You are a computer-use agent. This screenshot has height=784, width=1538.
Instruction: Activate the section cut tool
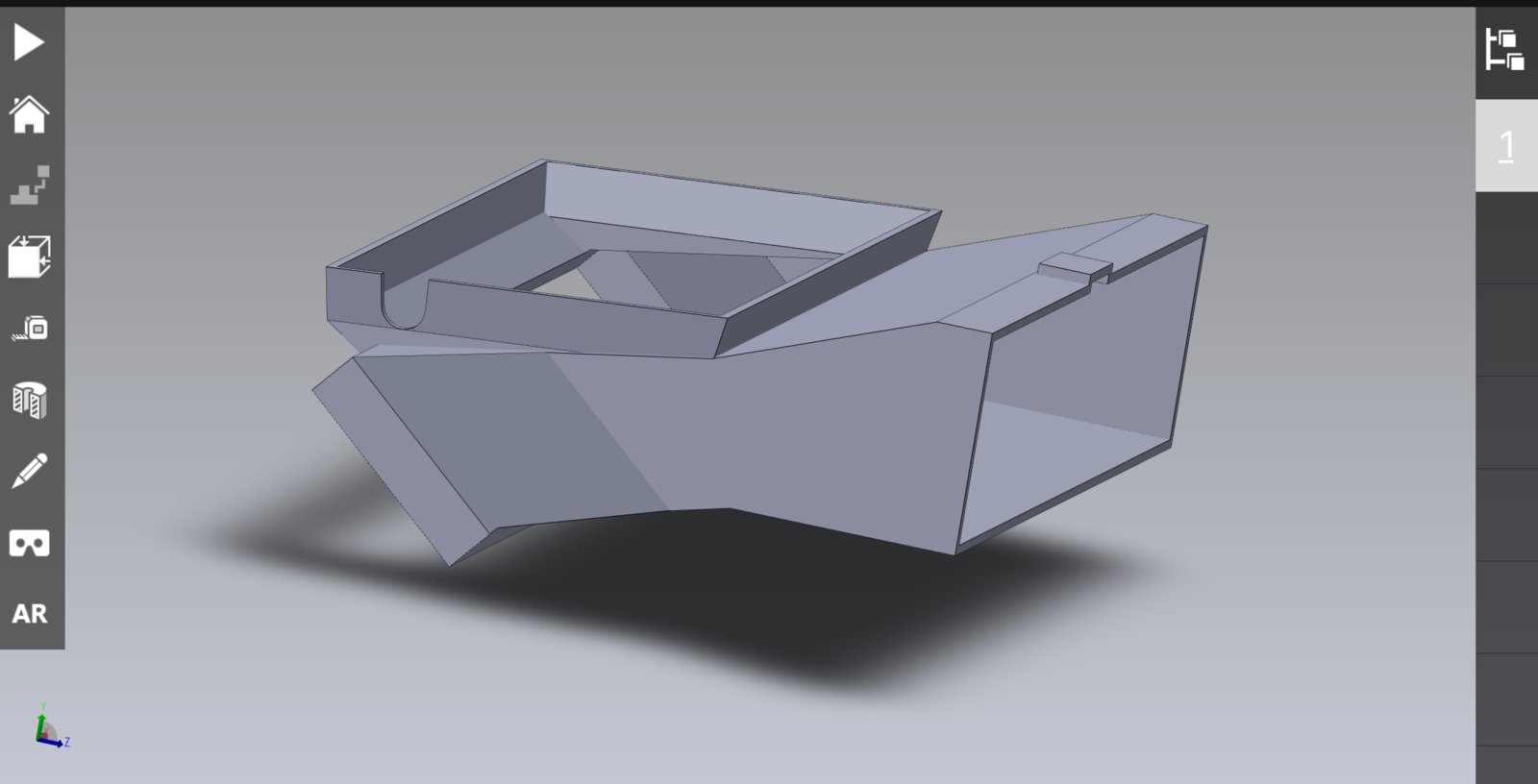(29, 400)
